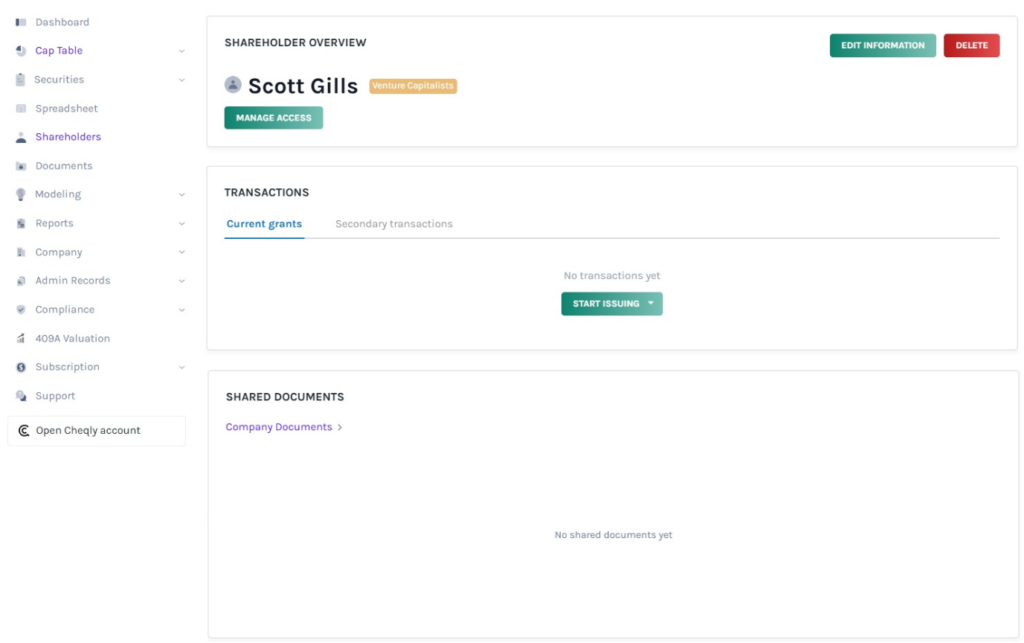Select the Current grants tab
Screen dimensions: 1024x643
264,224
